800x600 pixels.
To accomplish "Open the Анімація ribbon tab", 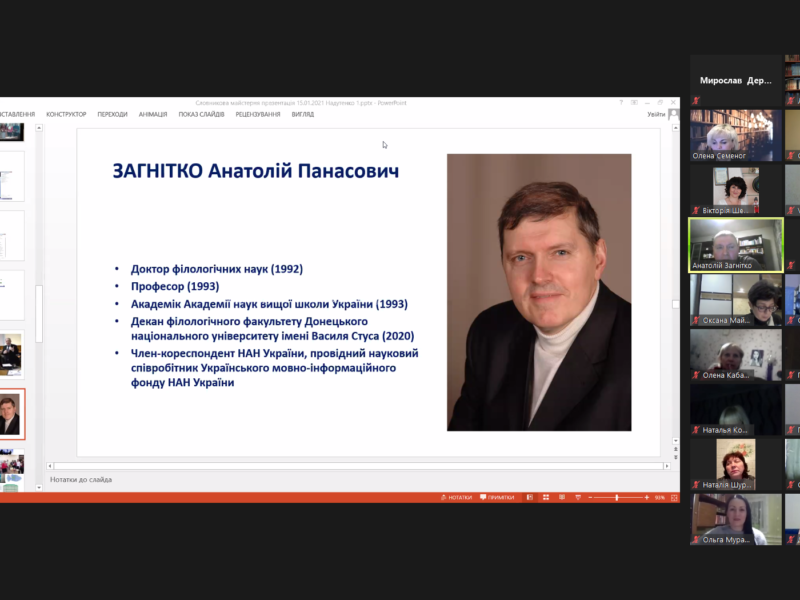I will [153, 114].
